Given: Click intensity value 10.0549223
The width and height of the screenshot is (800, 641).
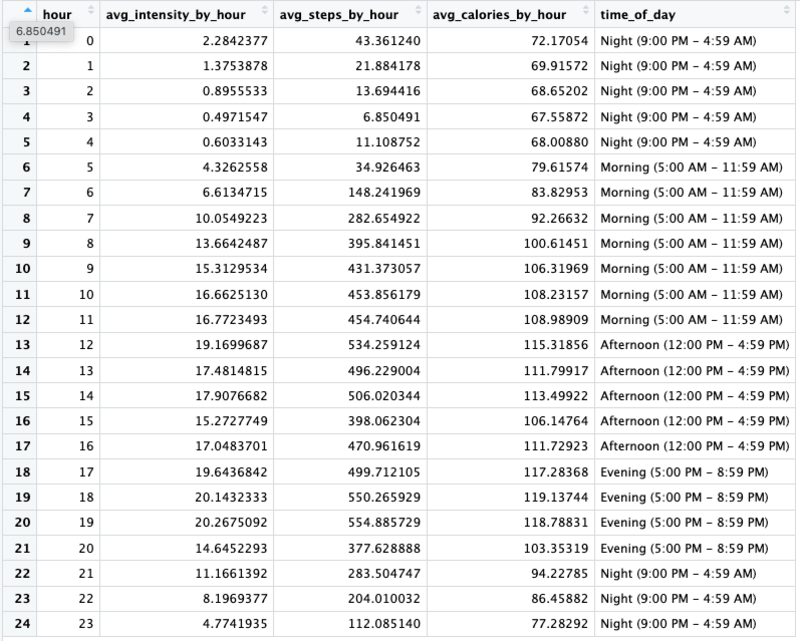Looking at the screenshot, I should (231, 218).
